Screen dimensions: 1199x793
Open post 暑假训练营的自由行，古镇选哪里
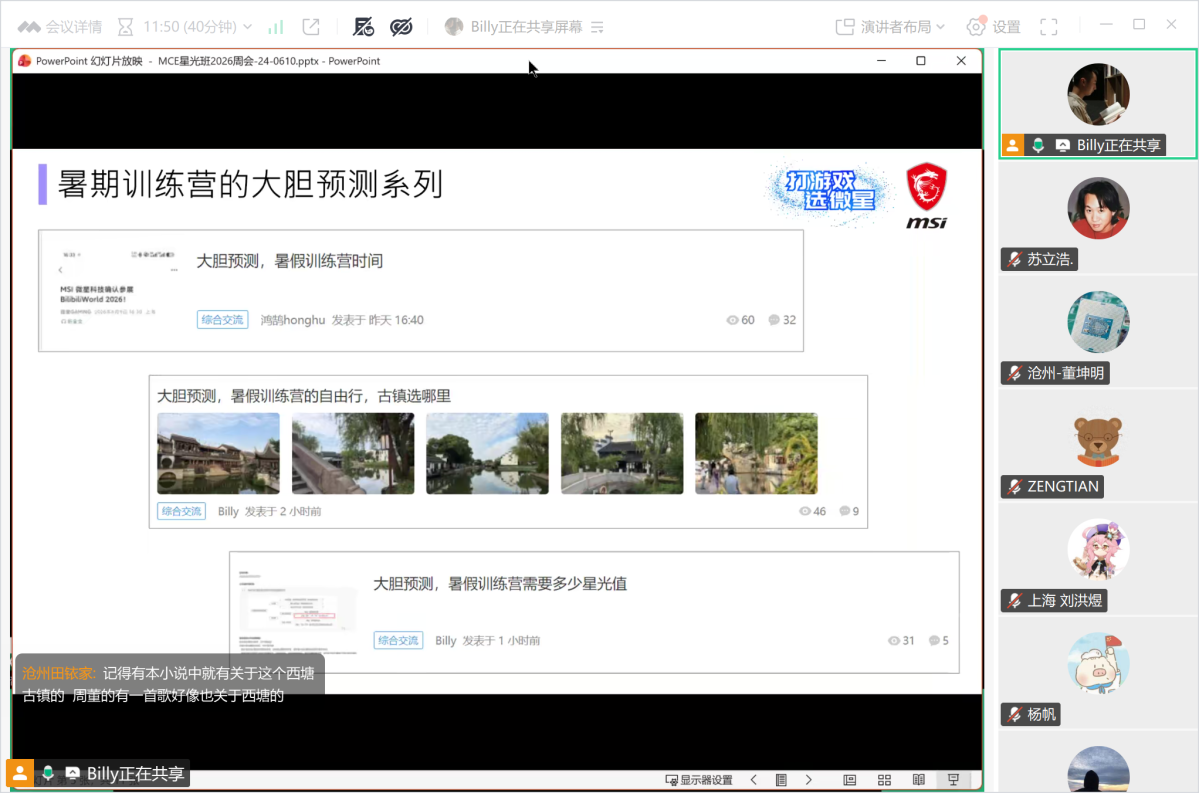(304, 396)
